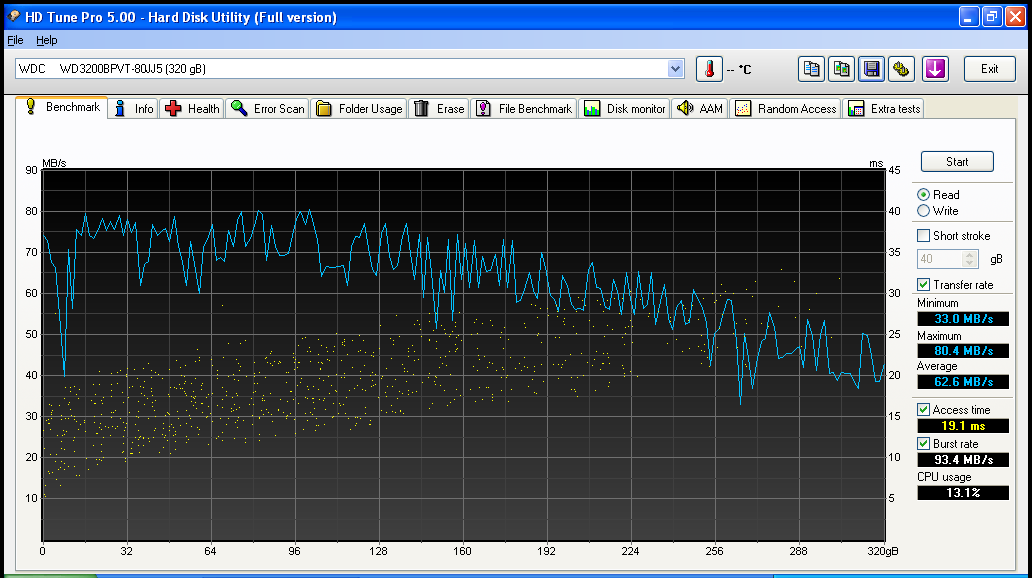
Task: Copy text results to clipboard icon
Action: pyautogui.click(x=812, y=69)
